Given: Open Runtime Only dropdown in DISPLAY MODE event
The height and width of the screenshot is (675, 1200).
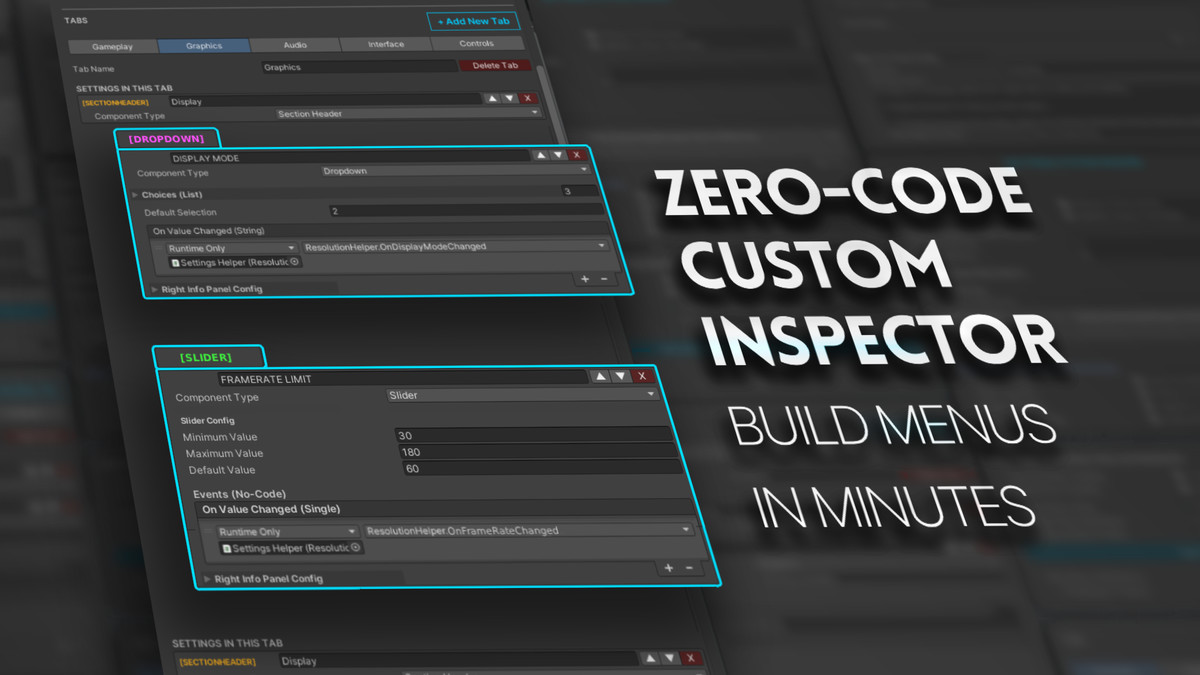Looking at the screenshot, I should click(232, 247).
